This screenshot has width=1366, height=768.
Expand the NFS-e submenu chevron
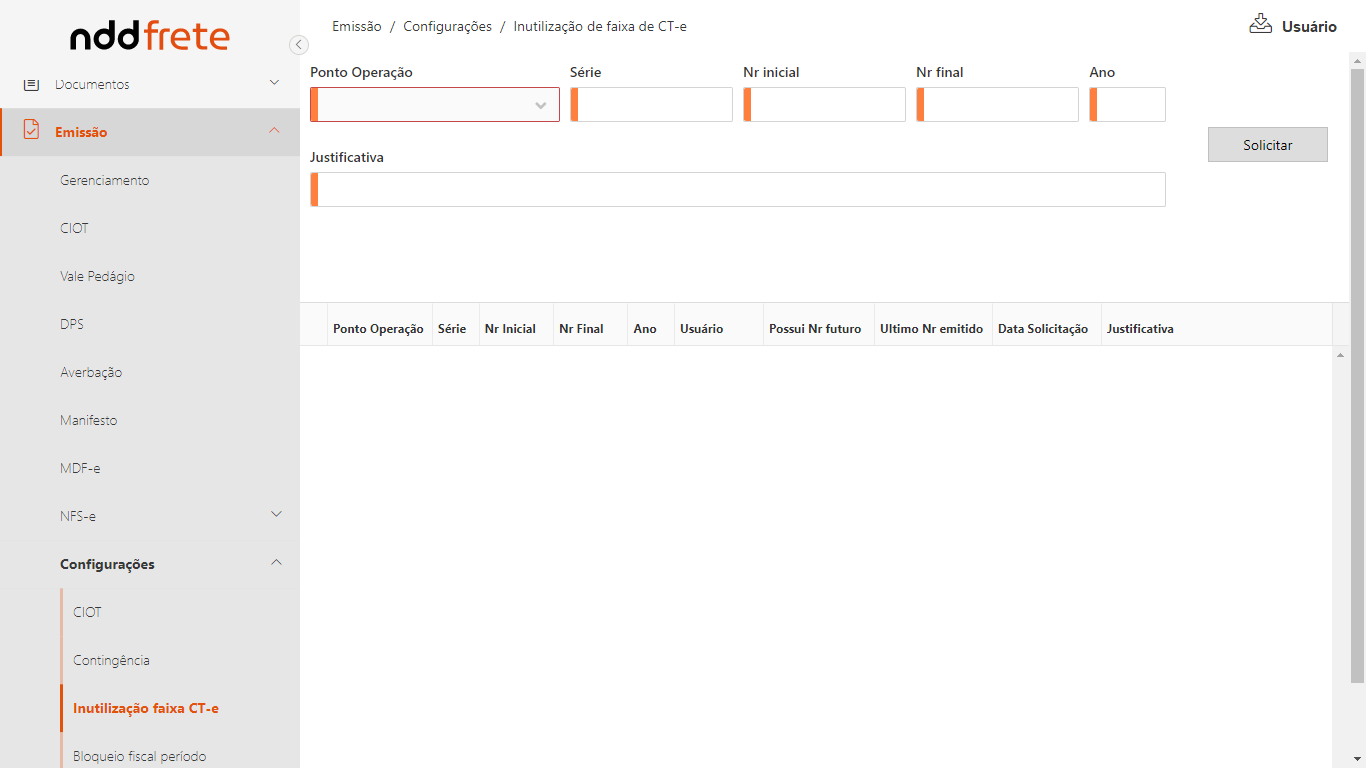tap(277, 515)
